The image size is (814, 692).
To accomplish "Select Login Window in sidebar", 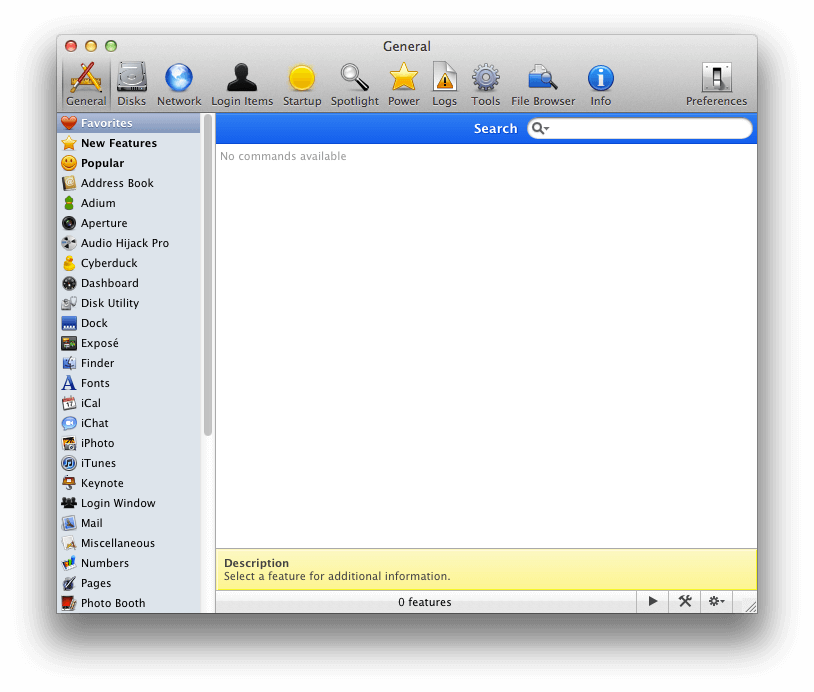I will click(x=128, y=503).
